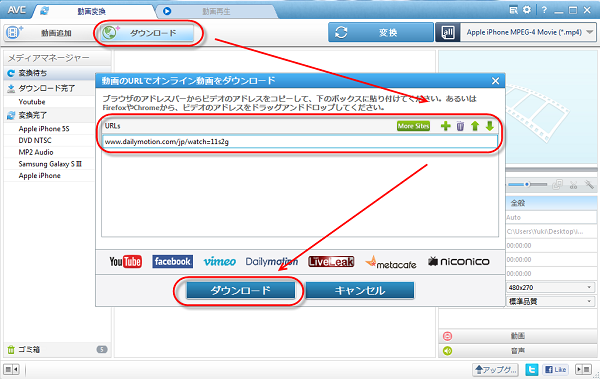Click the ダウンロード toolbar button
Viewport: 600px width, 379px height.
tap(148, 33)
